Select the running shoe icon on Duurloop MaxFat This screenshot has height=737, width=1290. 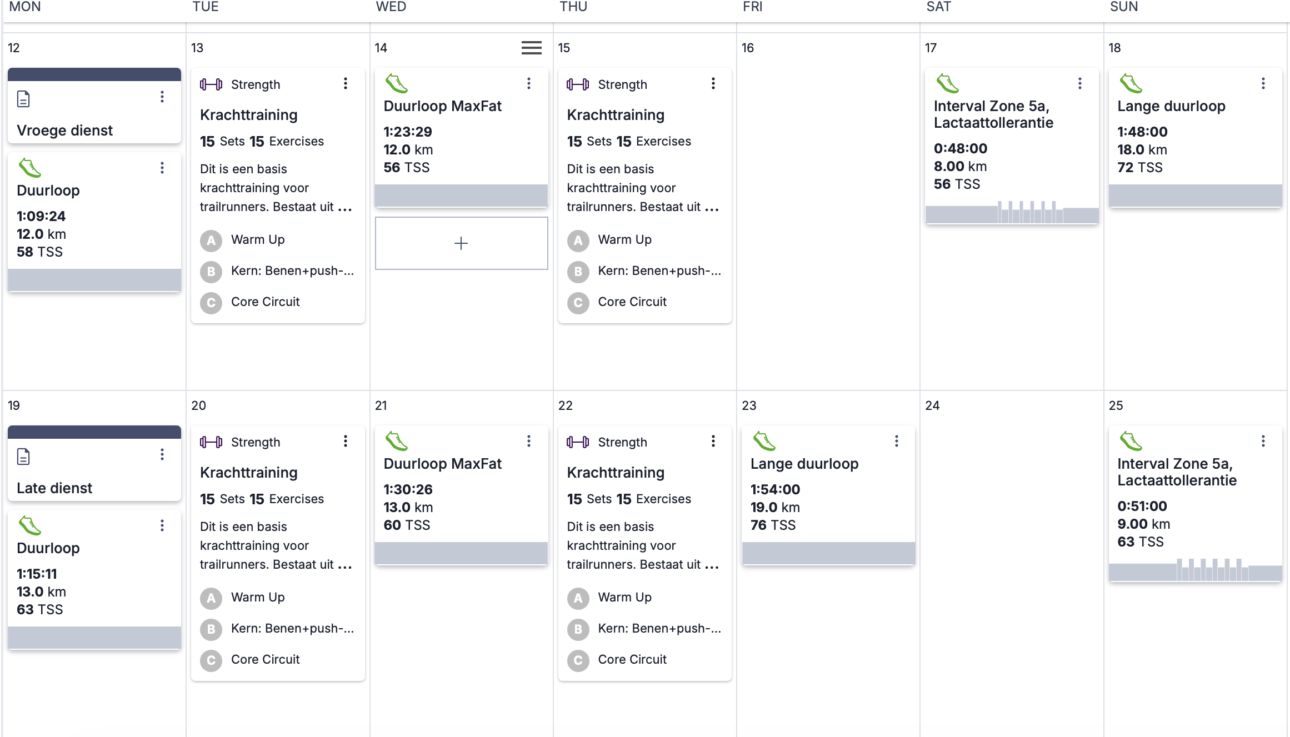pyautogui.click(x=396, y=82)
